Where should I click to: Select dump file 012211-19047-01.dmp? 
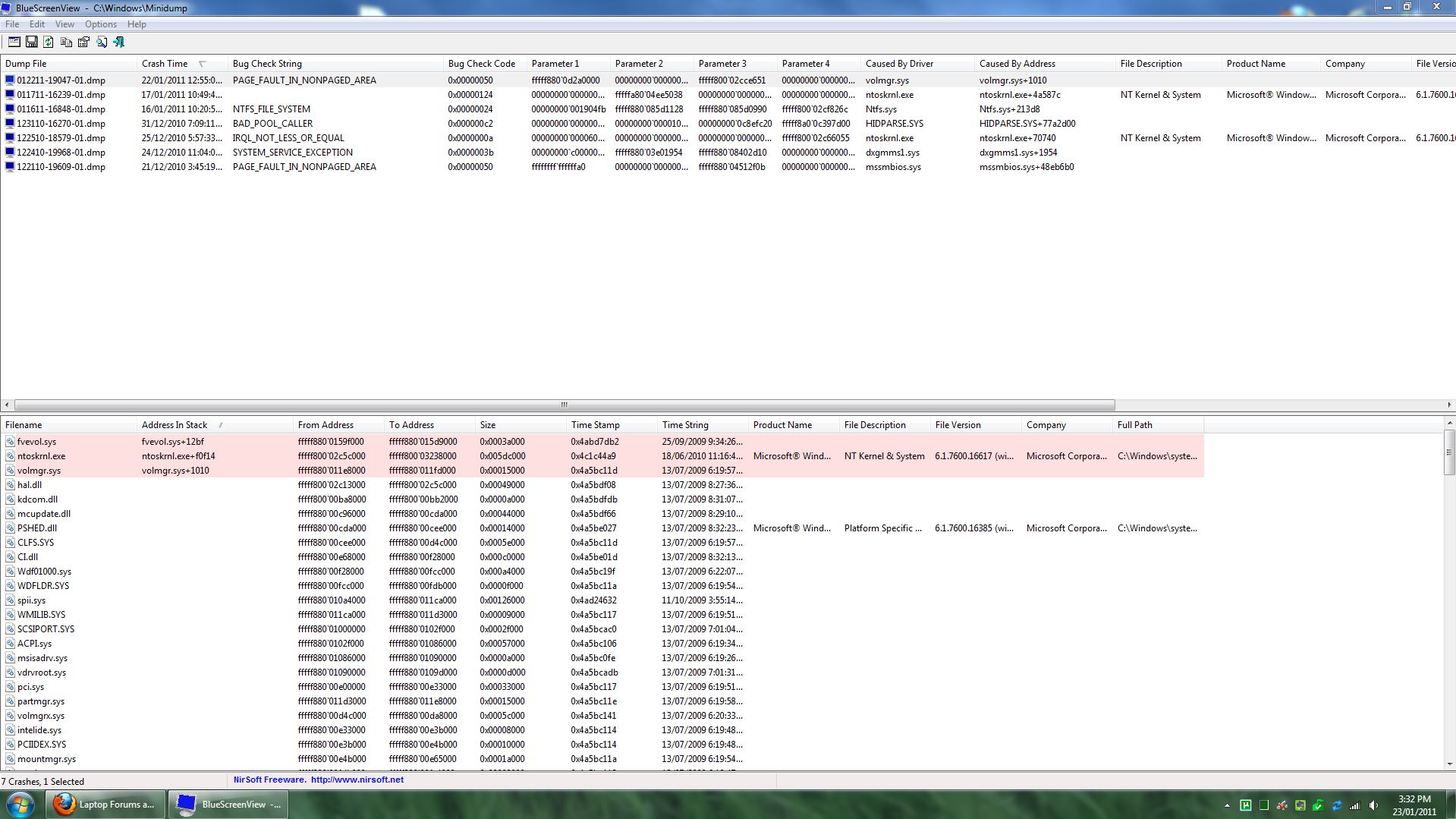pos(61,80)
